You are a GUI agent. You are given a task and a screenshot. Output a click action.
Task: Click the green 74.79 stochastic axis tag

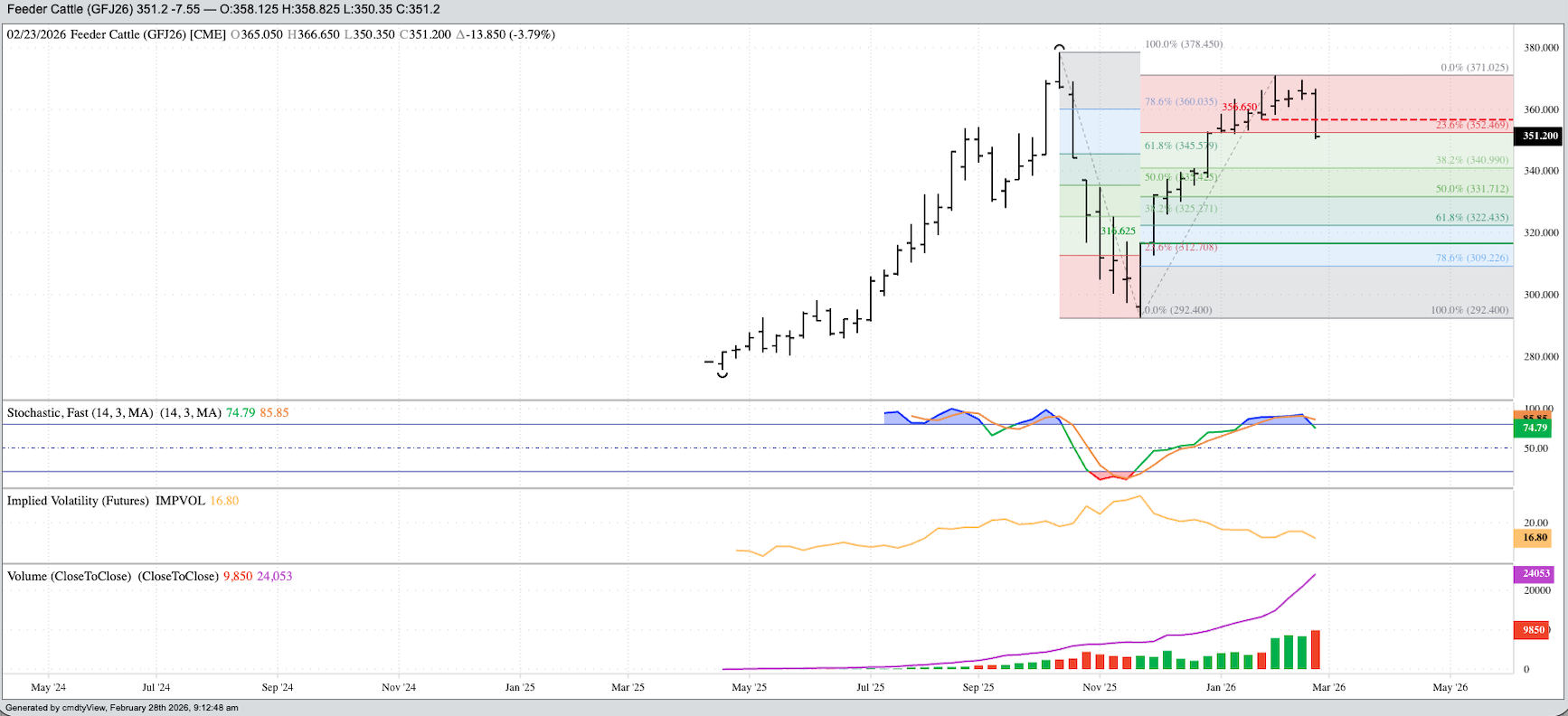(x=1535, y=428)
